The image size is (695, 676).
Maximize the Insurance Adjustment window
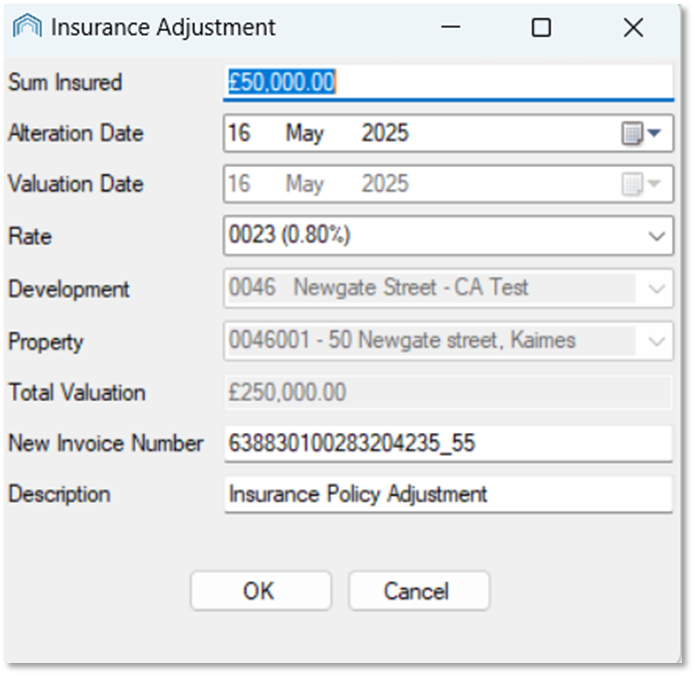pyautogui.click(x=541, y=27)
